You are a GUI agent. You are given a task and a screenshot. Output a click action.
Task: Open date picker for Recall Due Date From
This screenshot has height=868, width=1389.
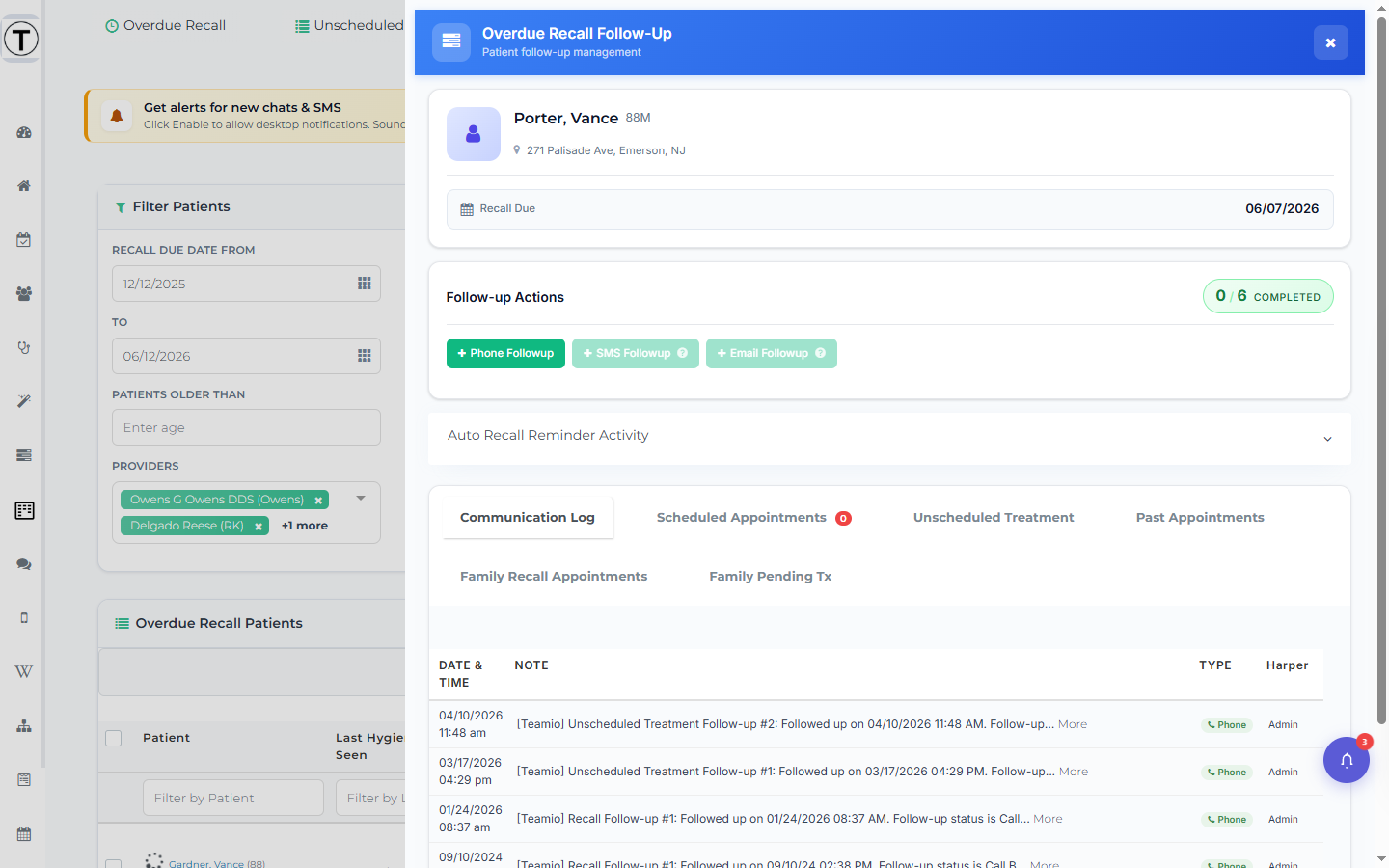[365, 284]
